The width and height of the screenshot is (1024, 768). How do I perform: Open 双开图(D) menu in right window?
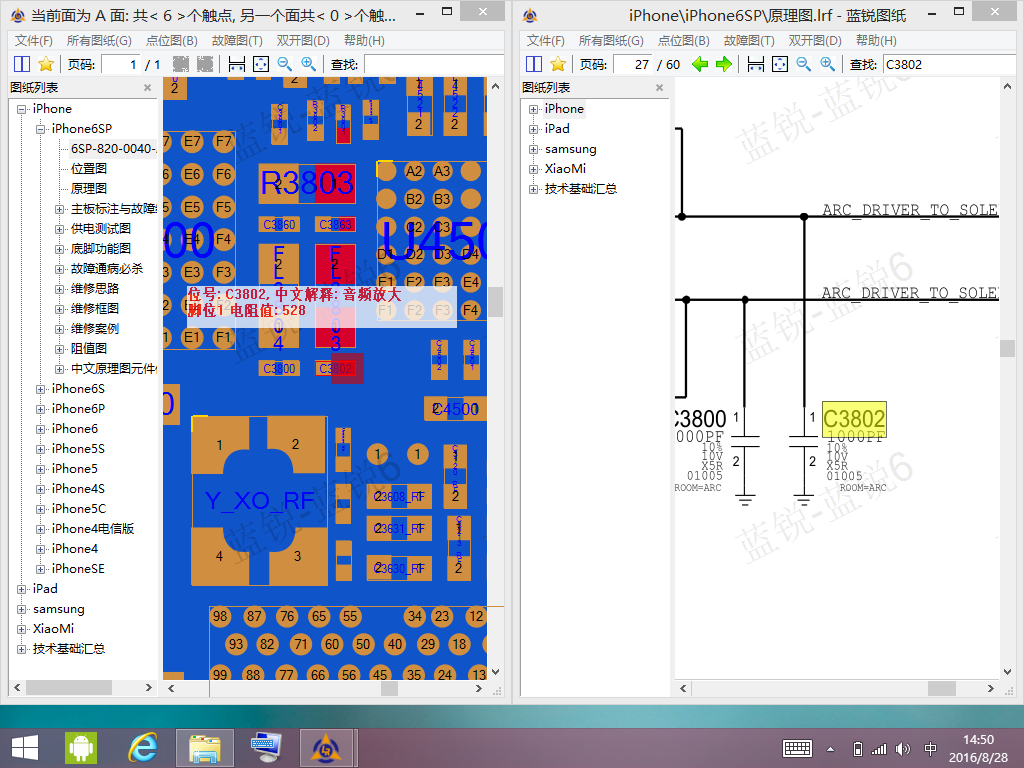tap(815, 40)
